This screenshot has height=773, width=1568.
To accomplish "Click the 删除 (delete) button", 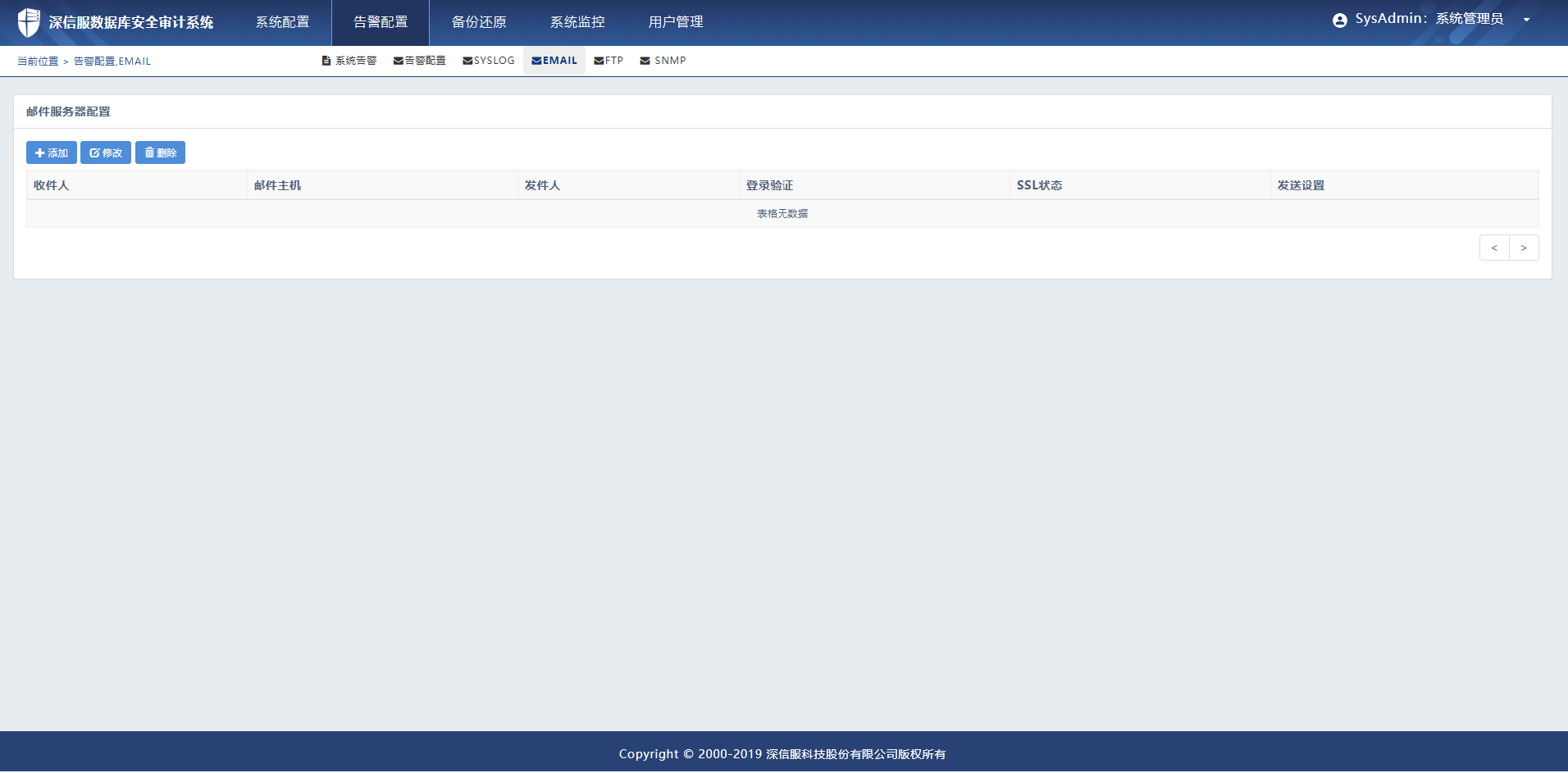I will (160, 152).
